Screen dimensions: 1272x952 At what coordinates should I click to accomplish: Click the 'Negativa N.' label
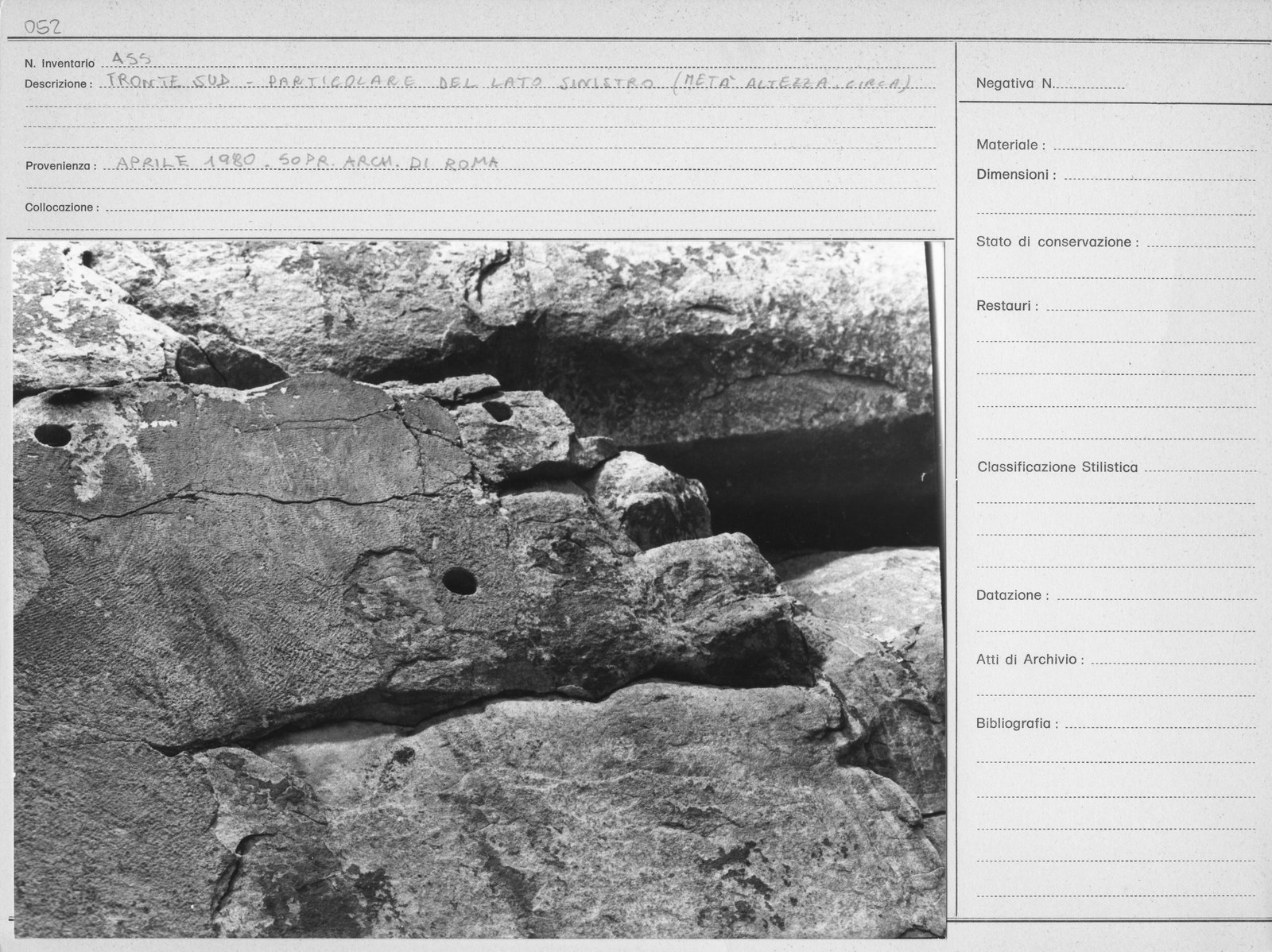1015,83
